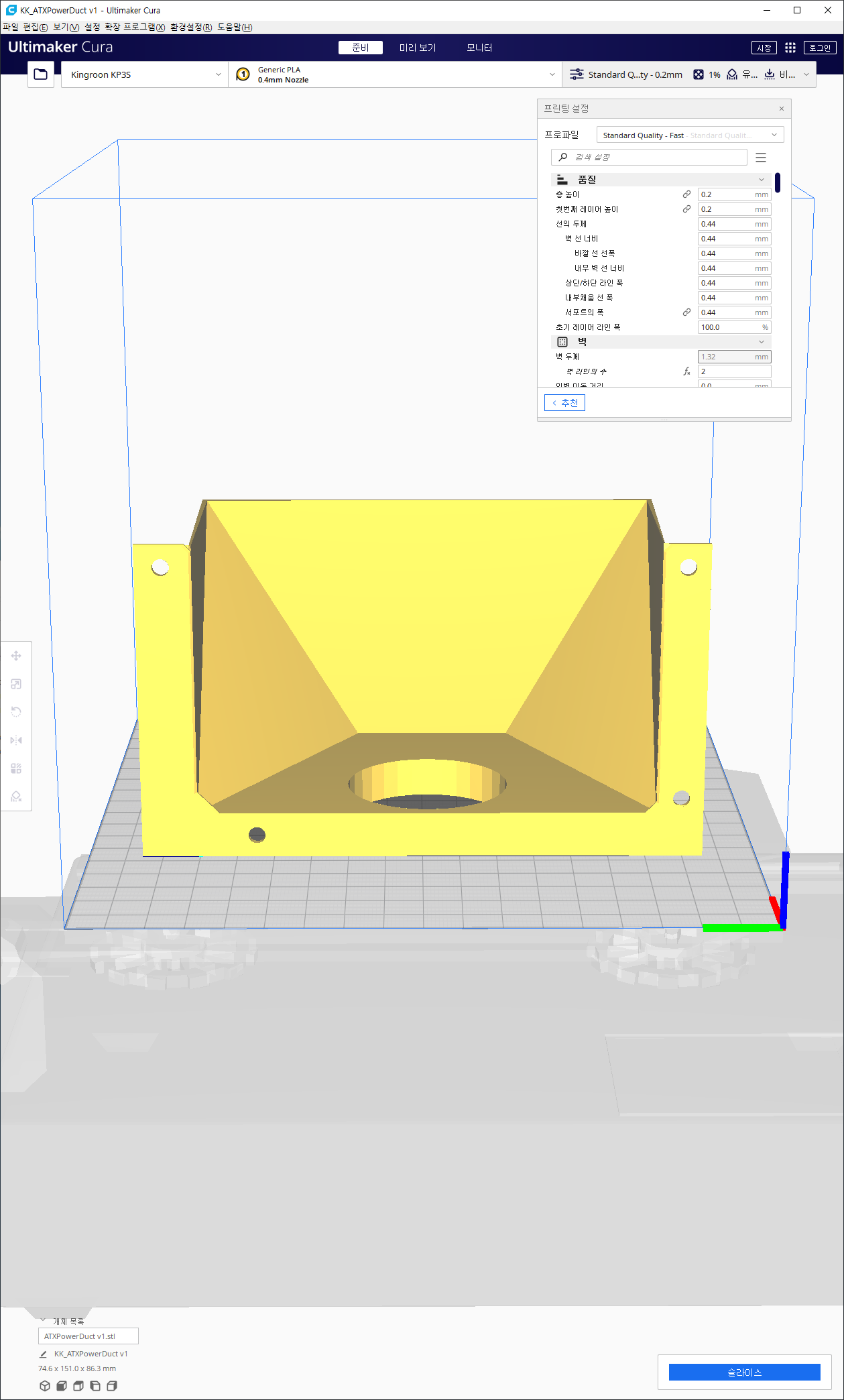This screenshot has width=844, height=1400.
Task: Open the 확장 프로그램(X) menu
Action: point(135,27)
